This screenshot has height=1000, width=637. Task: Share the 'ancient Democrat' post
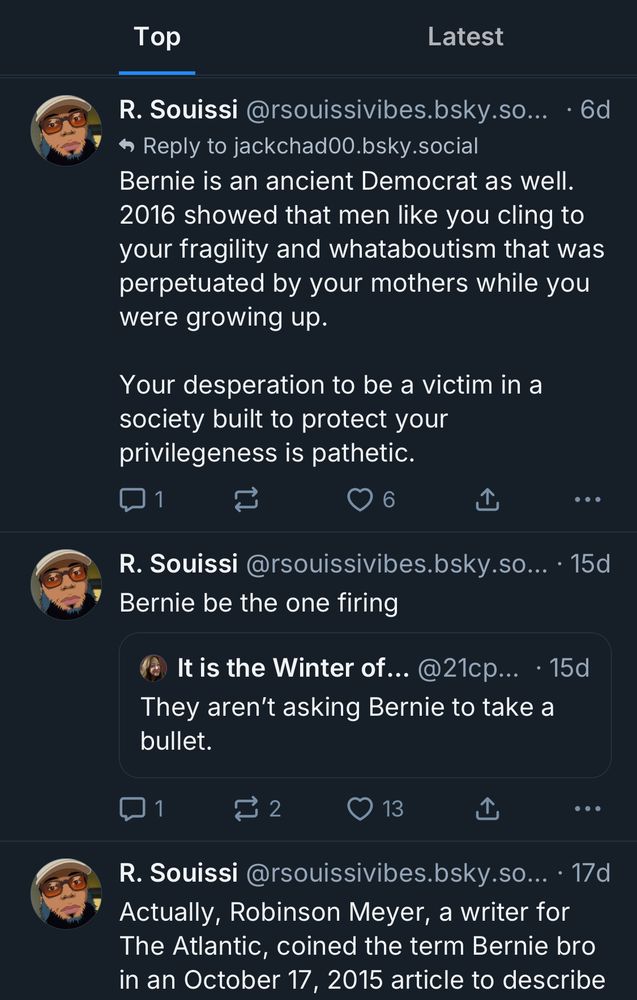[x=487, y=499]
